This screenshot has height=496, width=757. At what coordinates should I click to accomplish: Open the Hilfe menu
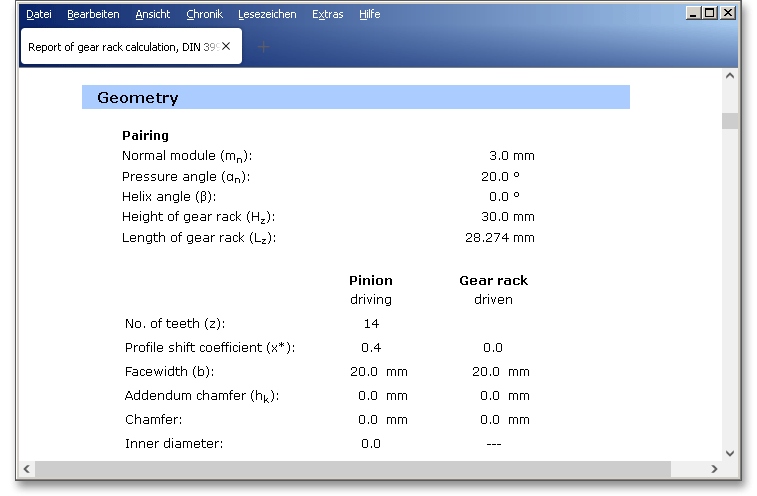(369, 14)
